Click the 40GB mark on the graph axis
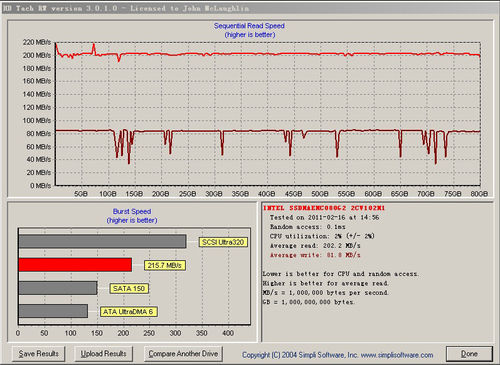The height and width of the screenshot is (365, 500). pos(267,194)
